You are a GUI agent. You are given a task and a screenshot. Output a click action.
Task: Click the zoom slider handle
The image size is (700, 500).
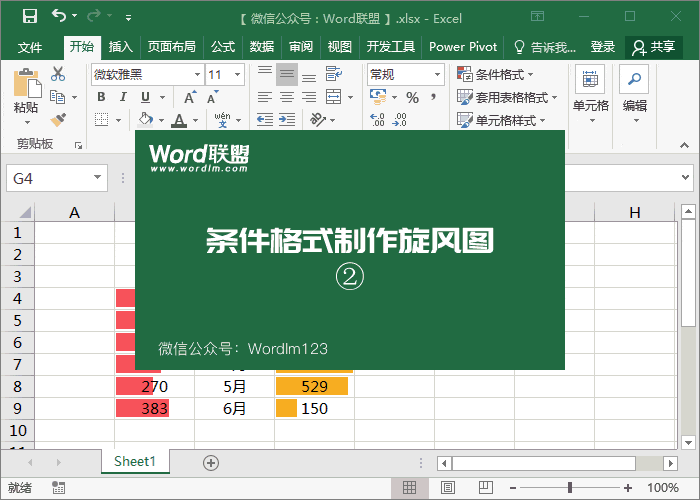[x=570, y=488]
